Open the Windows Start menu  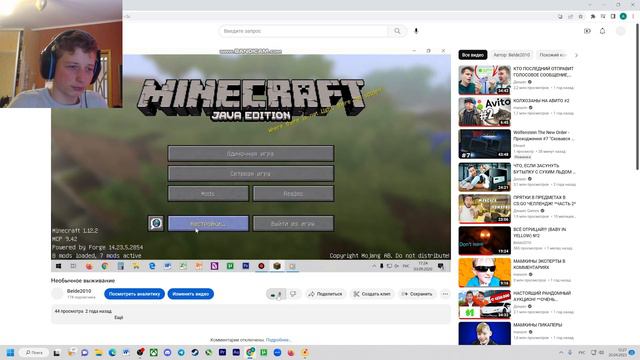(11, 352)
